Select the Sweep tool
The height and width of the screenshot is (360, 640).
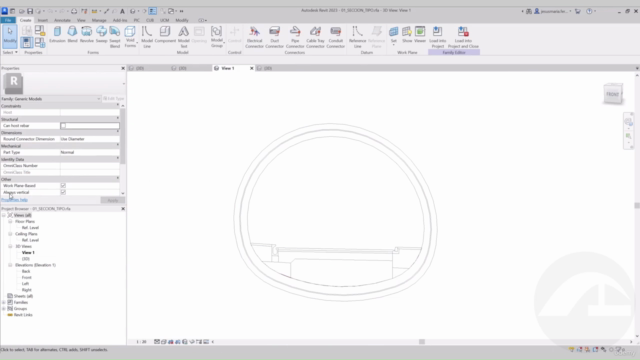(101, 35)
